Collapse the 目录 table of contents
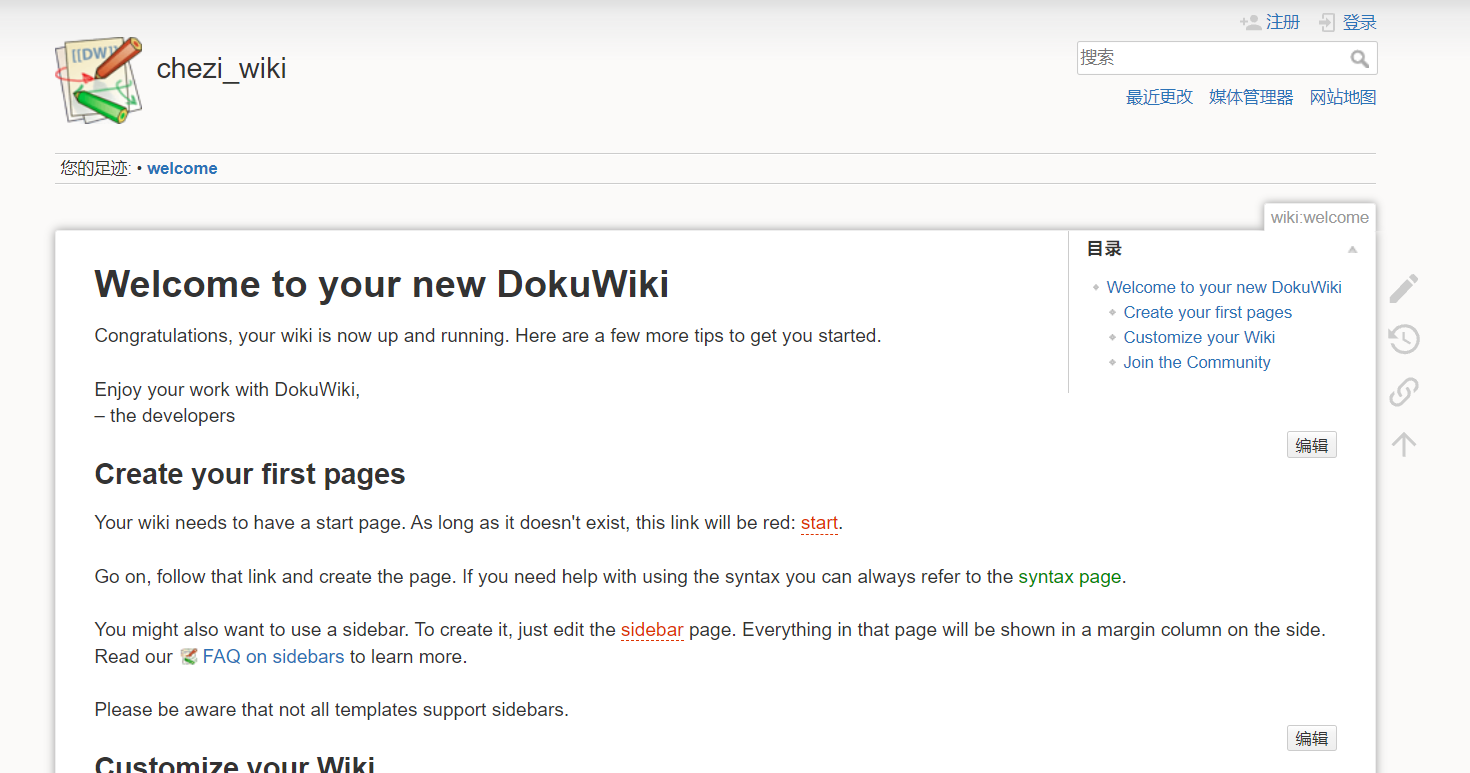The image size is (1470, 773). click(x=1352, y=249)
